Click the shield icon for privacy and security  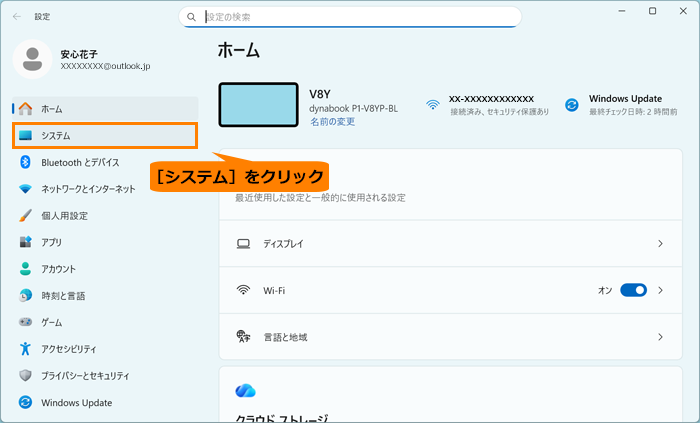point(25,375)
